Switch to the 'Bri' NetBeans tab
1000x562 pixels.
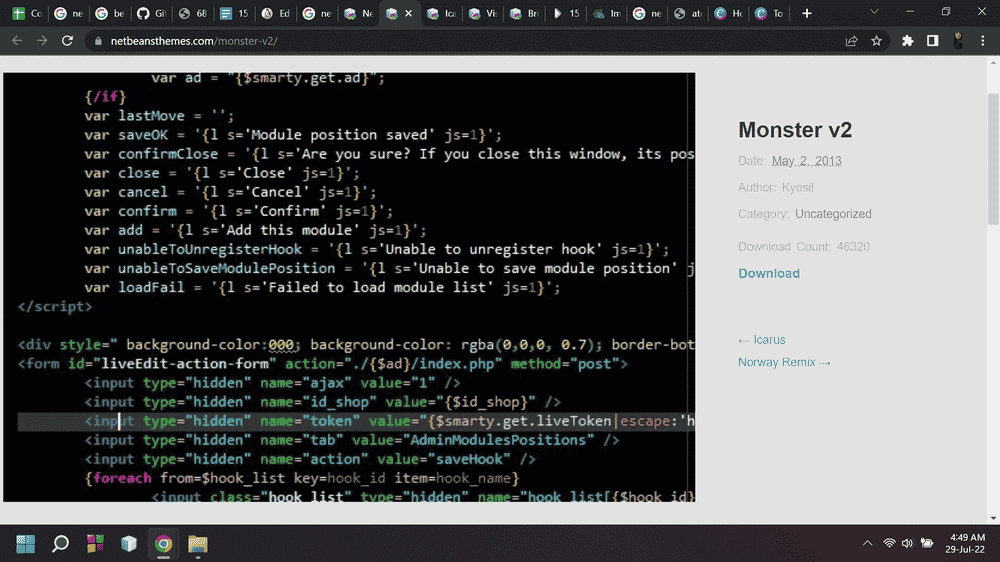click(524, 13)
